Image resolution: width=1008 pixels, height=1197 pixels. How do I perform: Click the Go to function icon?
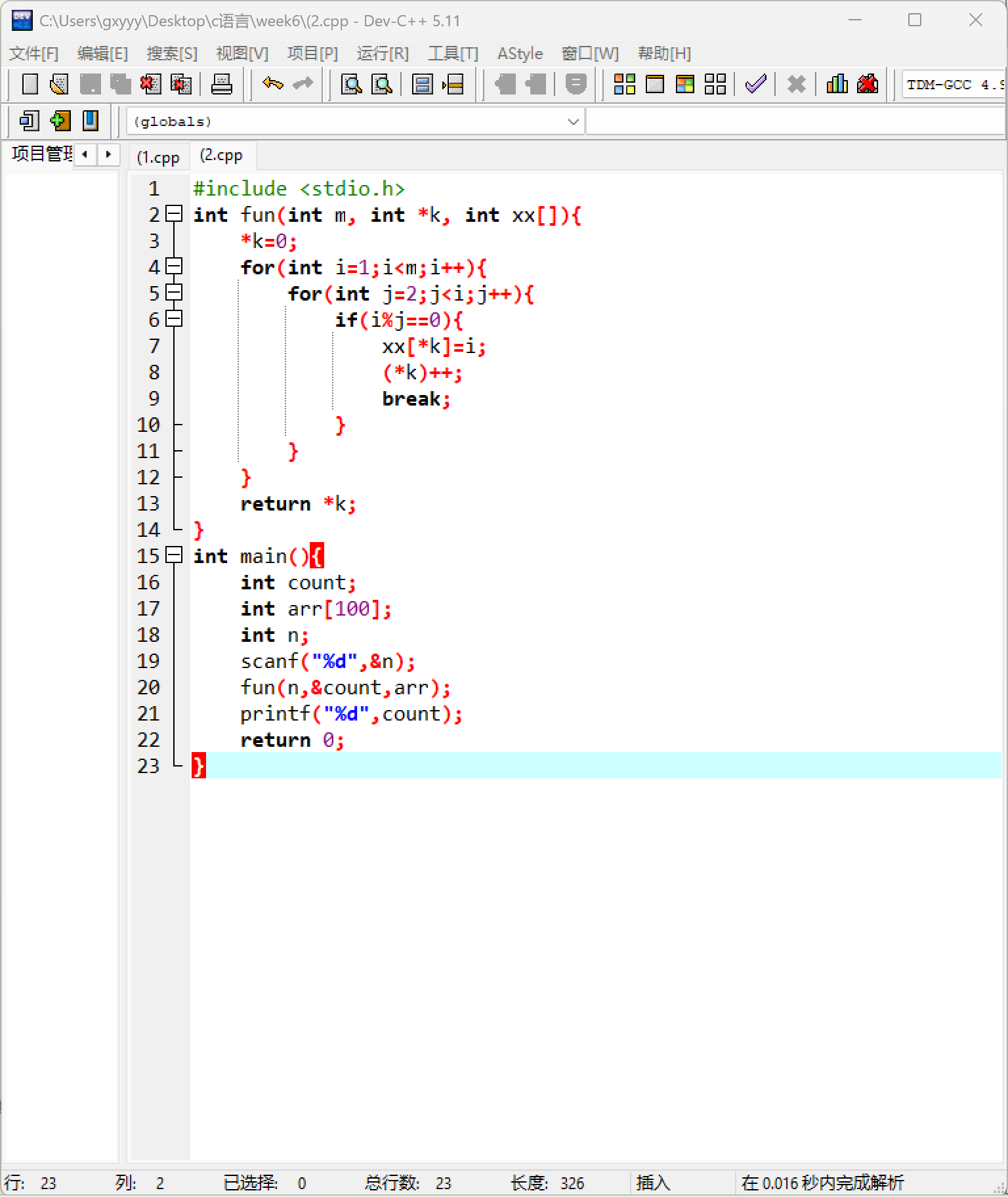point(423,84)
